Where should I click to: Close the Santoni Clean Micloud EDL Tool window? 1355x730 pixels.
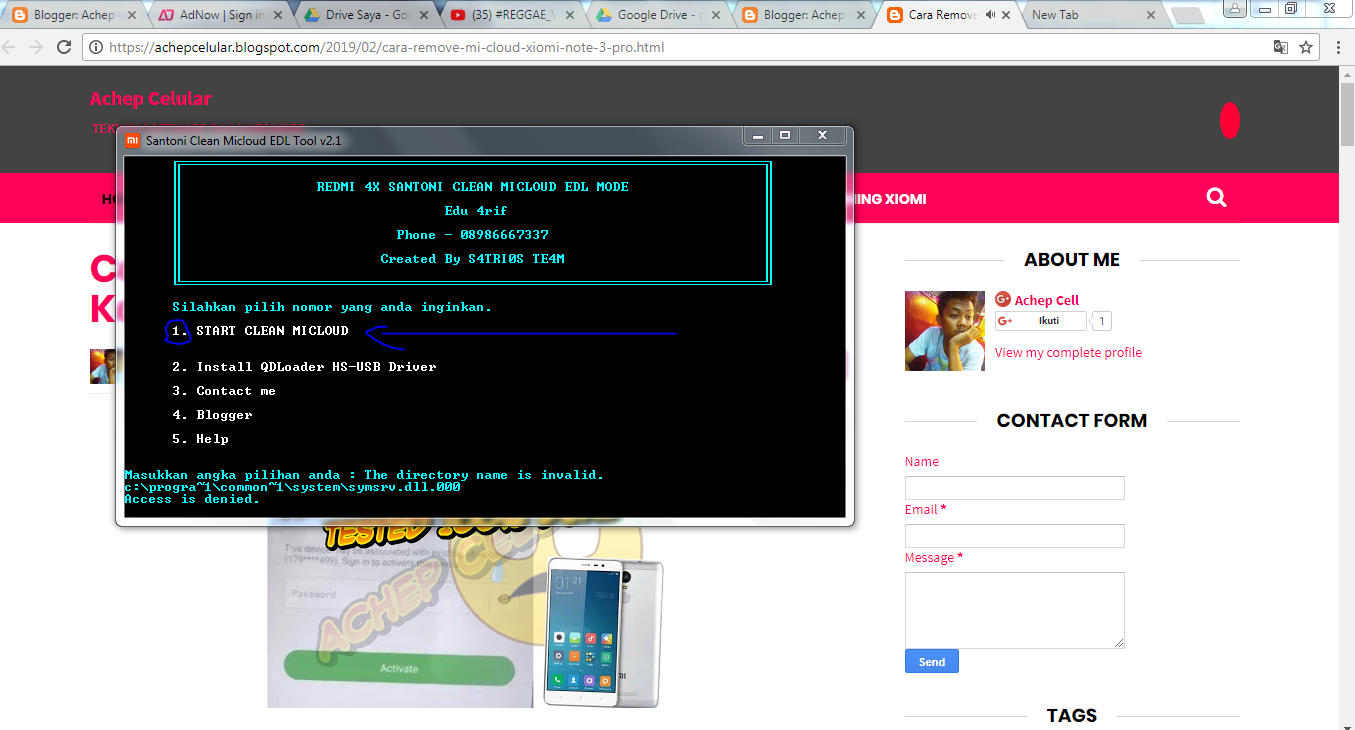coord(822,135)
